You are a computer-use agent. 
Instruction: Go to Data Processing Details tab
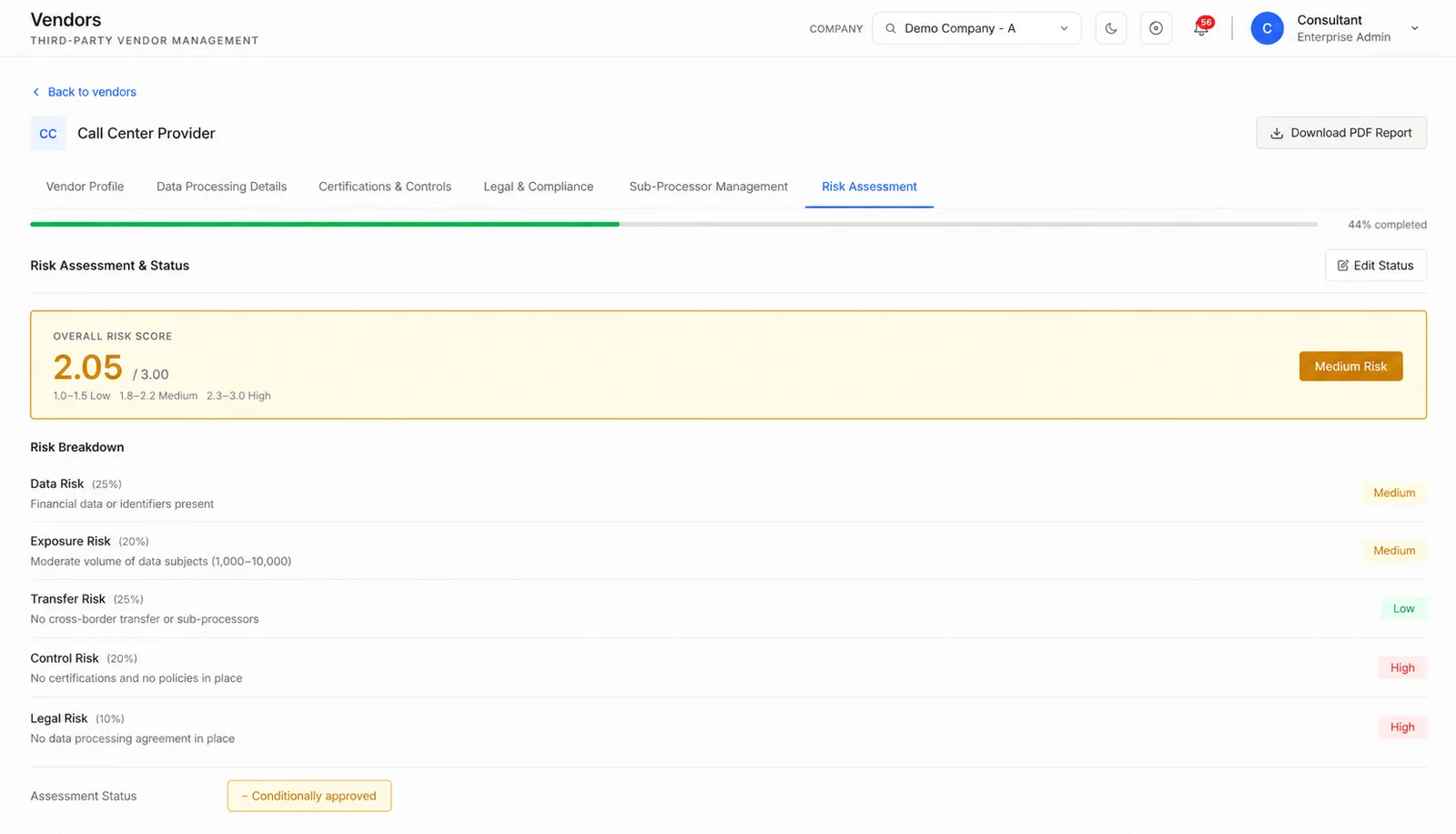pos(221,187)
